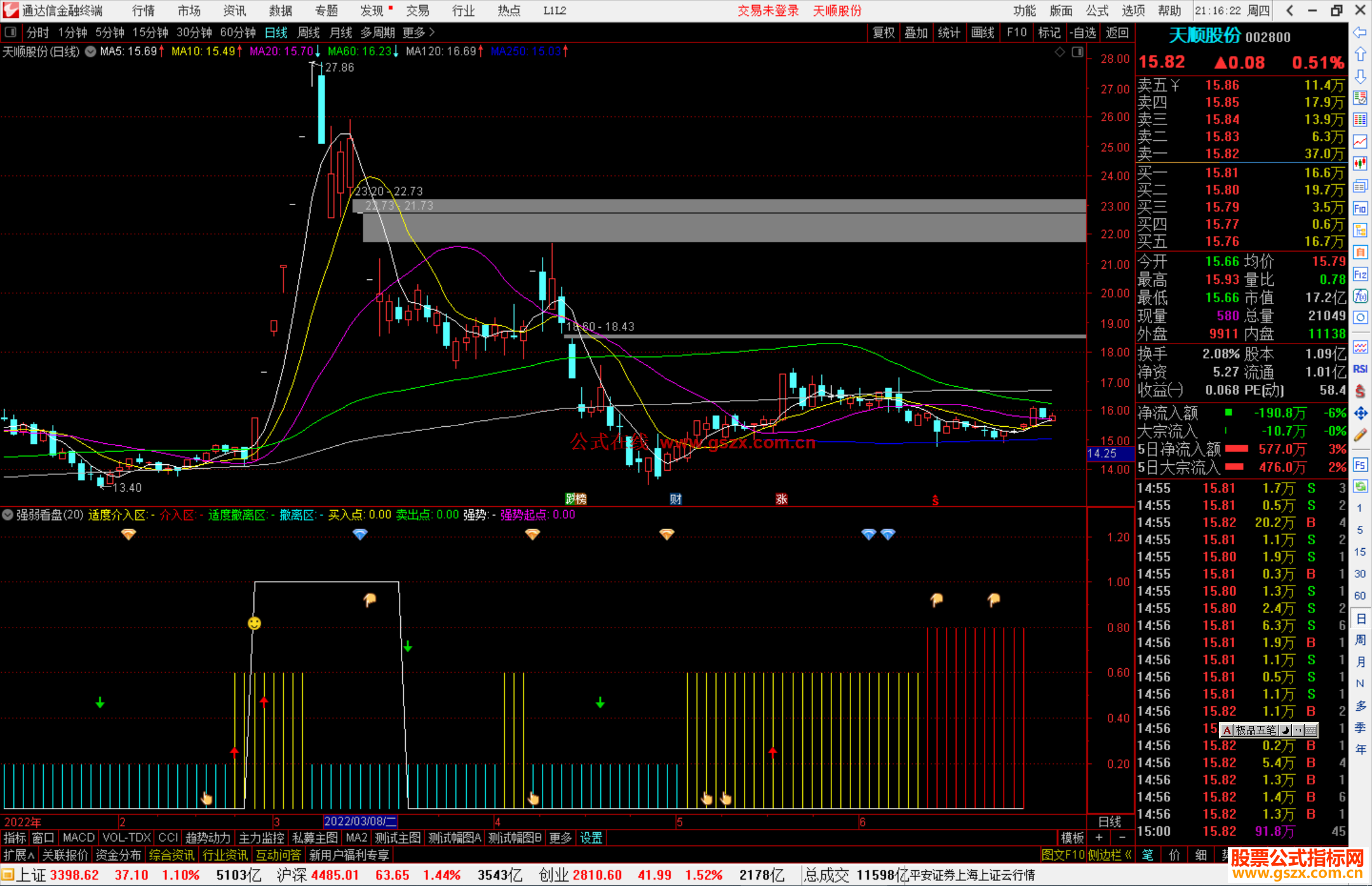Open the 模板 template dropdown

(x=1072, y=838)
